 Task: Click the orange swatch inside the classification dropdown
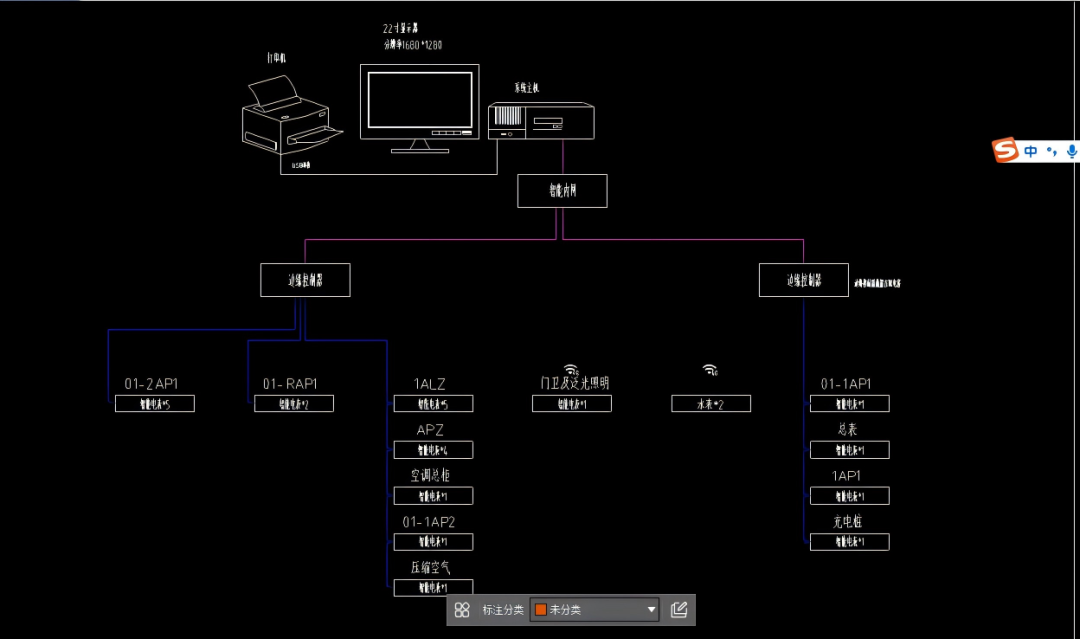541,610
